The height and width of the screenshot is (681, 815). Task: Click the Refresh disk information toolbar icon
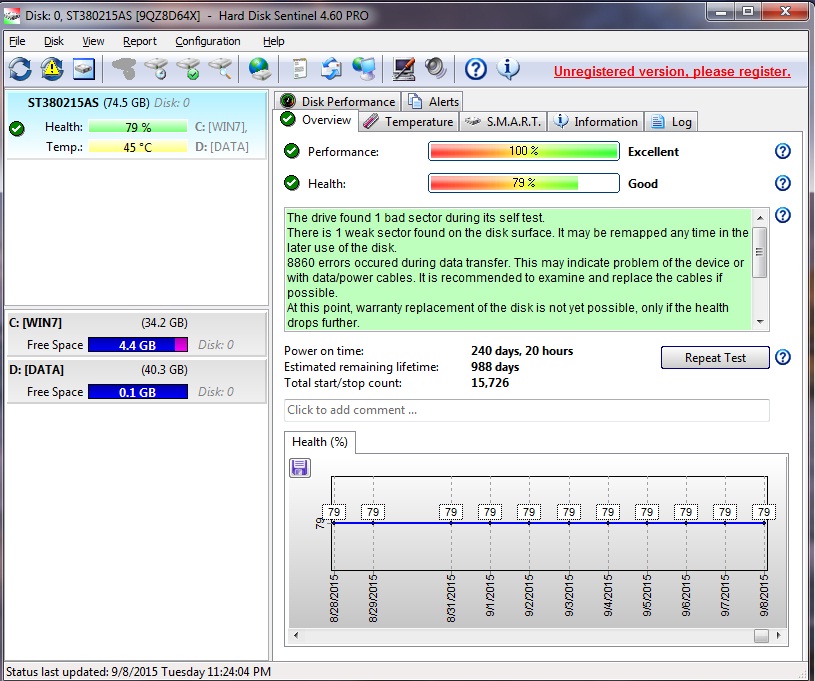pos(20,69)
